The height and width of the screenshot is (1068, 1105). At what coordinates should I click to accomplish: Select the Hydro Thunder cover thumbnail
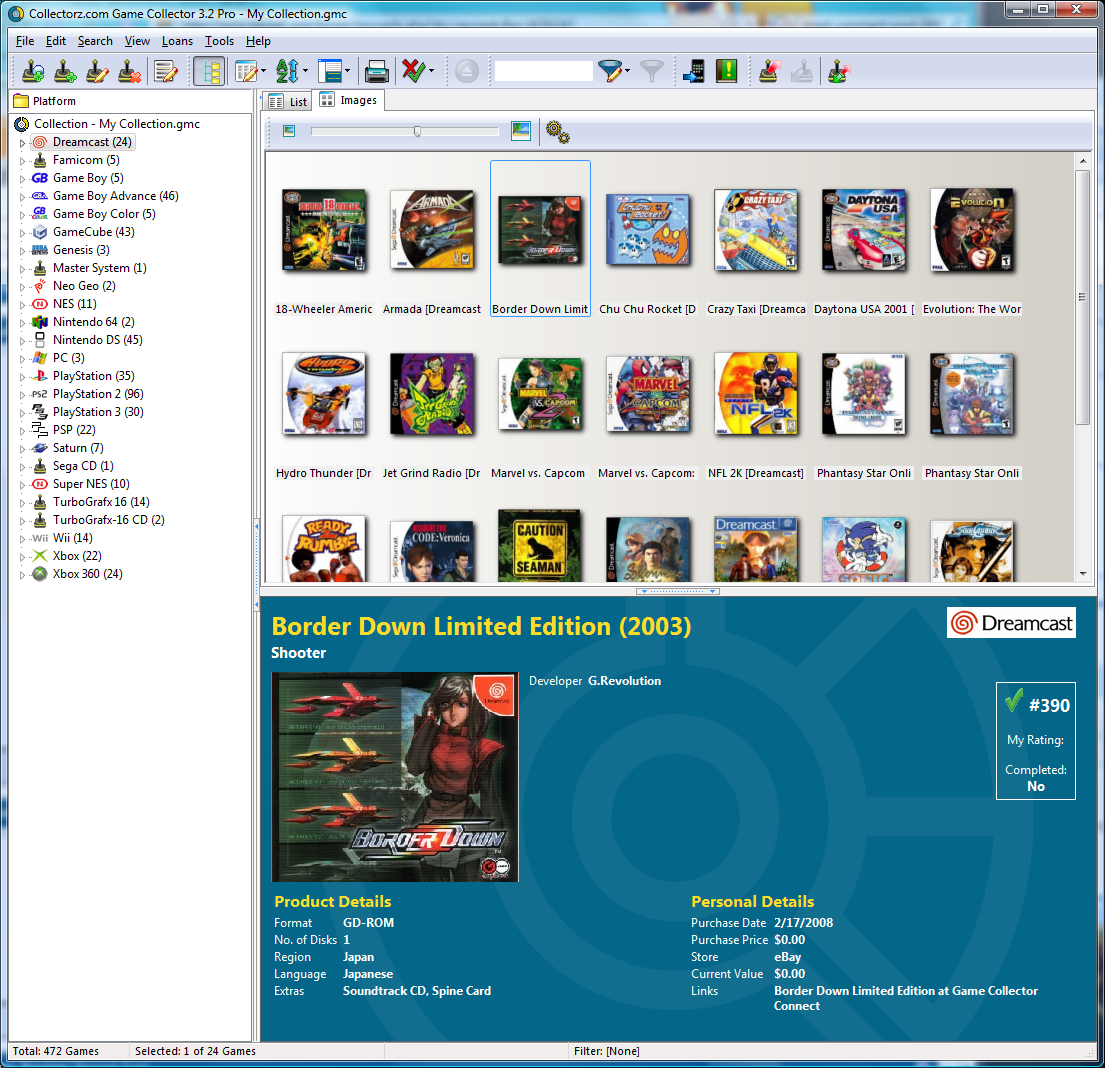[x=323, y=394]
